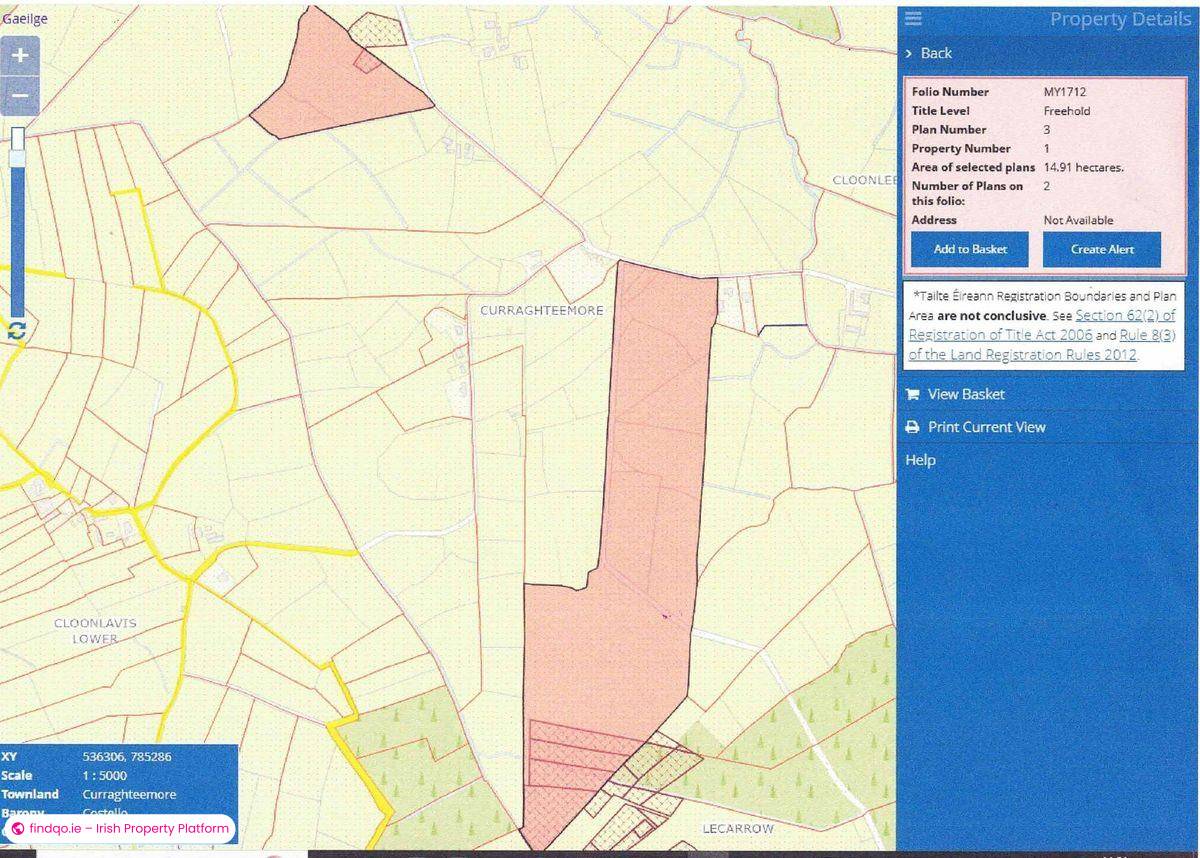Click the zoom-out (−) map control
The image size is (1200, 858).
pyautogui.click(x=19, y=93)
